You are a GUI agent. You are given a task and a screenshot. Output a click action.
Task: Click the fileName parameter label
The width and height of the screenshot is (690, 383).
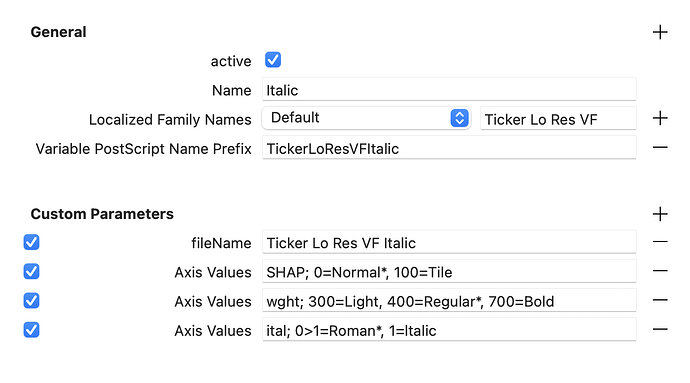coord(221,243)
